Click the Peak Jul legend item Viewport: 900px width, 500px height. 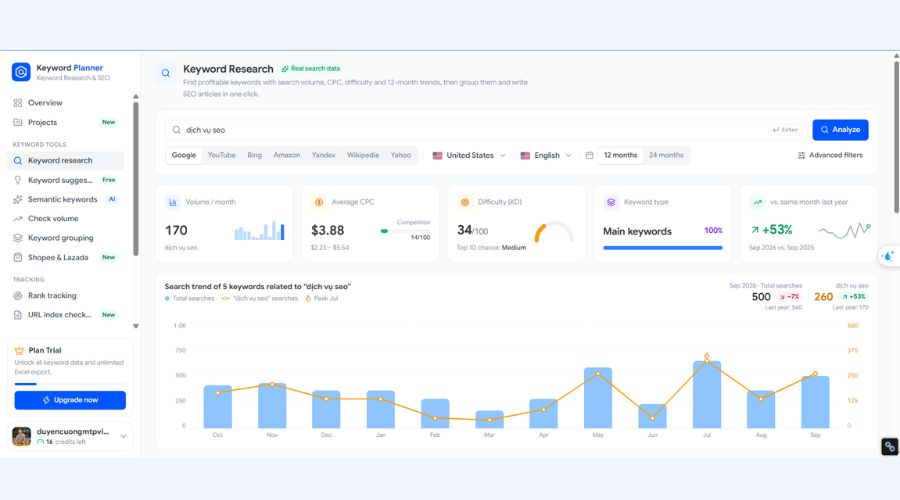tap(321, 299)
